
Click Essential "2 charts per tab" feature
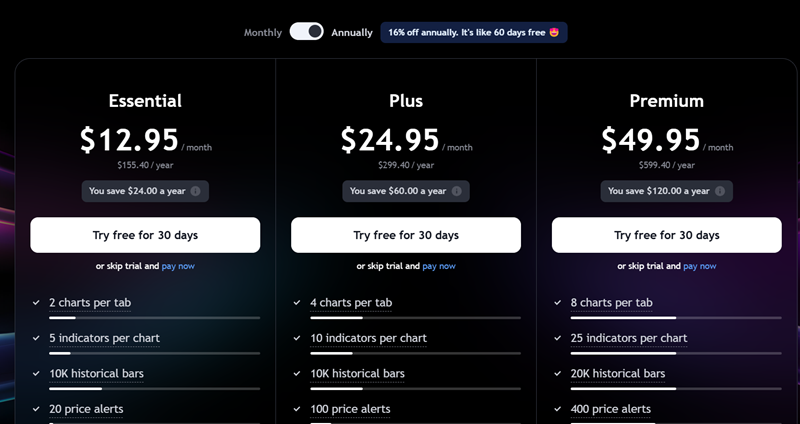point(90,302)
